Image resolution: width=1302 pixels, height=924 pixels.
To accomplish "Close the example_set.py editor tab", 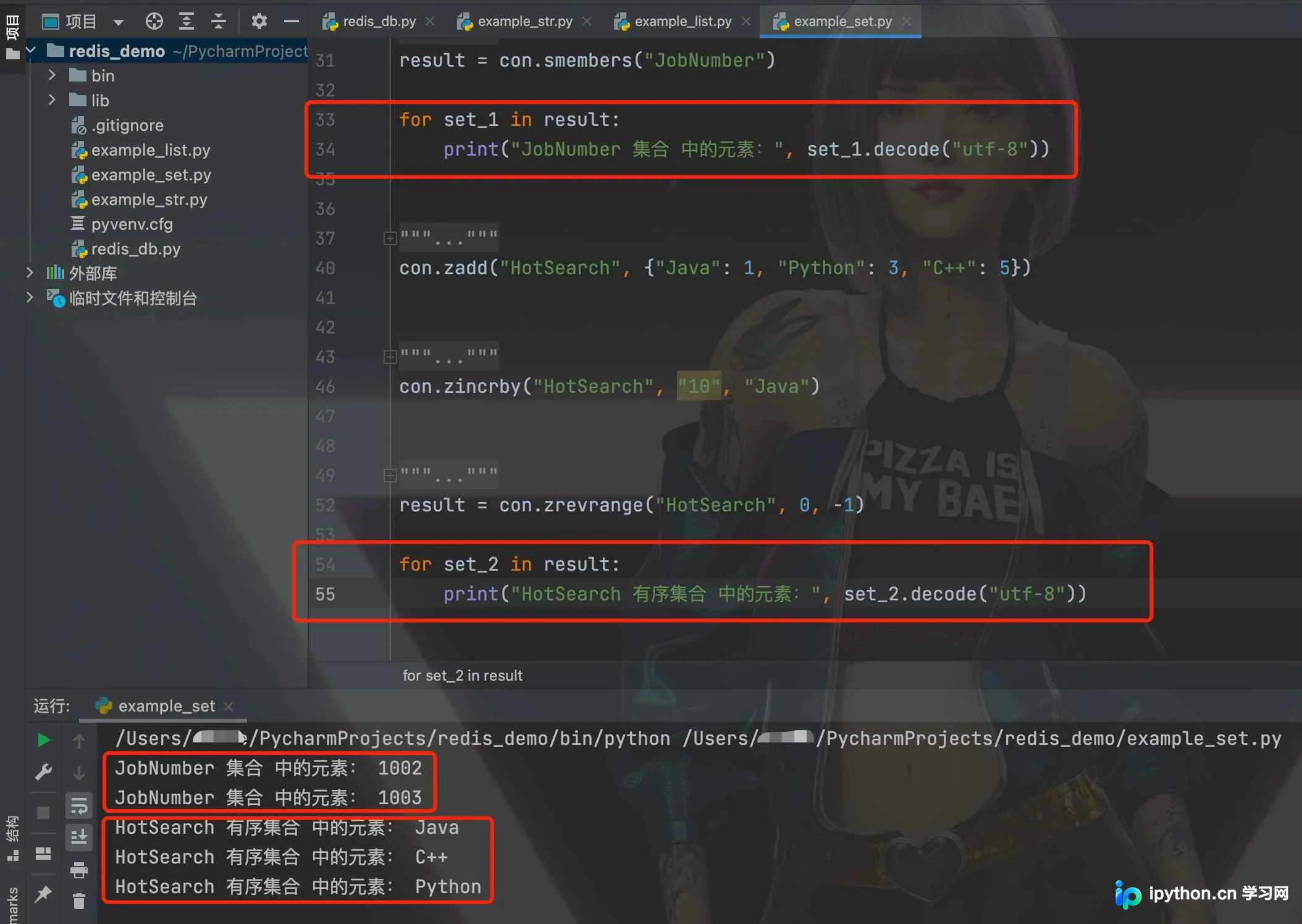I will (906, 22).
